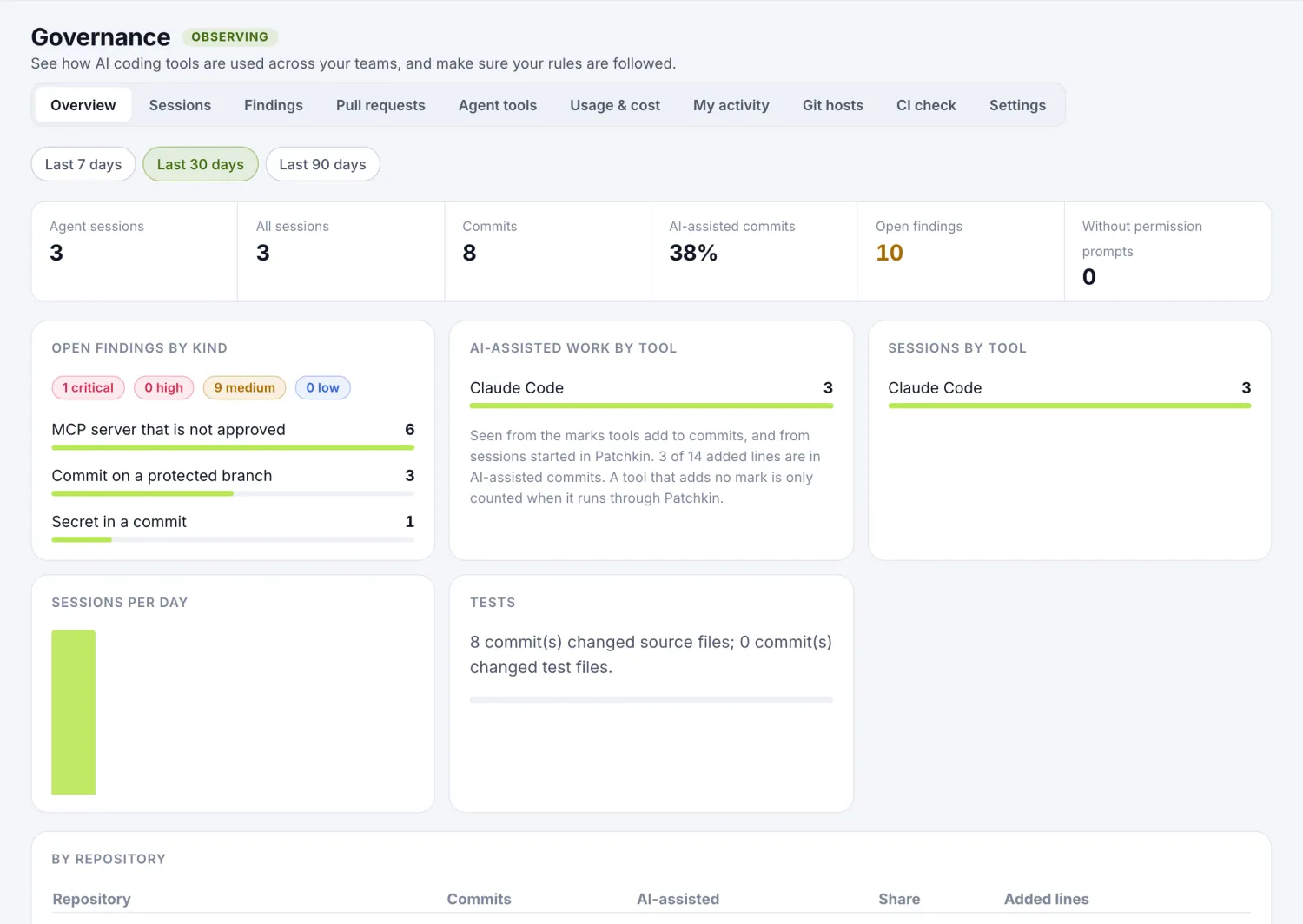This screenshot has height=924, width=1303.
Task: Click the 0 low severity pill
Action: 322,387
